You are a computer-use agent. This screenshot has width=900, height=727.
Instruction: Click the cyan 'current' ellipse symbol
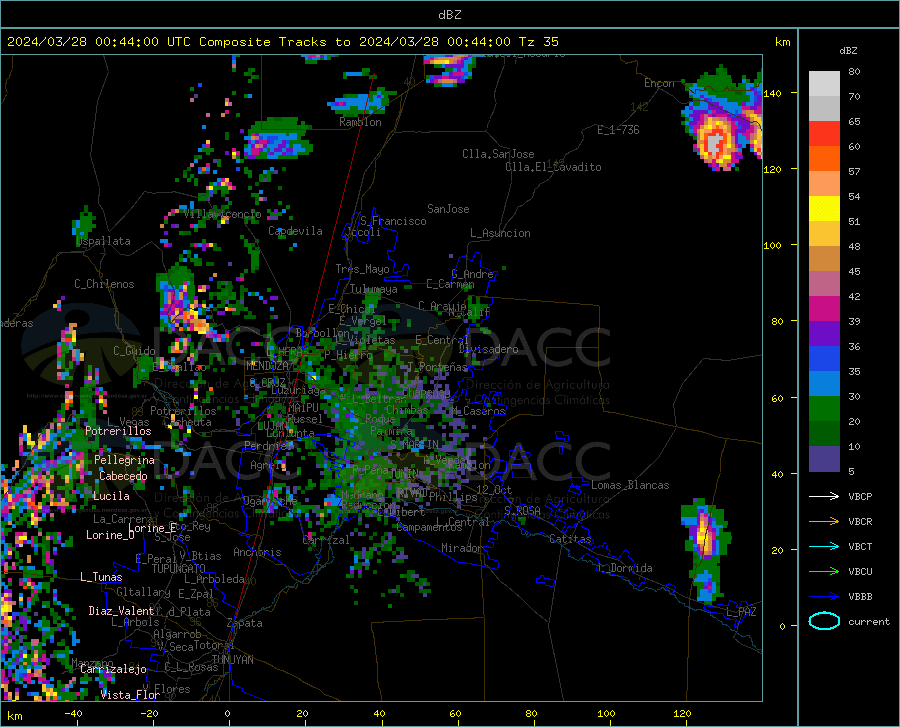[x=824, y=621]
